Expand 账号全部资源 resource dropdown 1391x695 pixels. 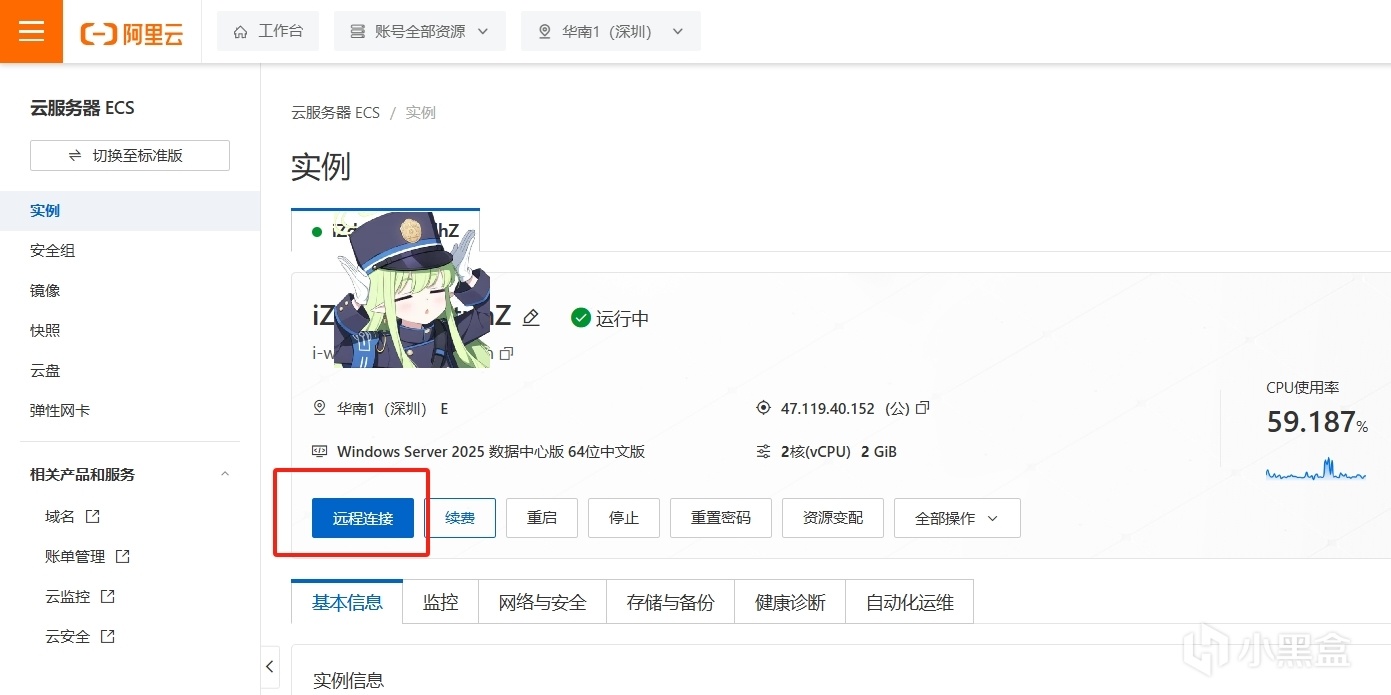tap(420, 31)
